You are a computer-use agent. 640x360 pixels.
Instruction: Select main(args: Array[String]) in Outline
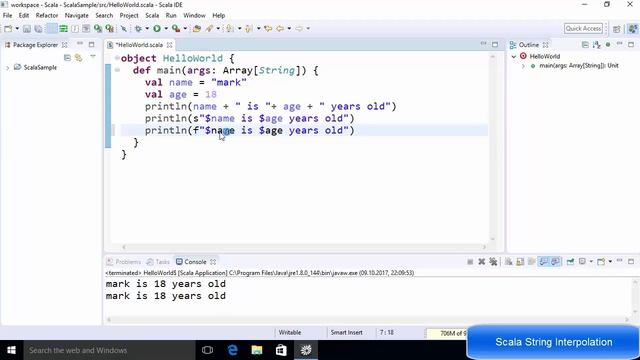point(579,66)
